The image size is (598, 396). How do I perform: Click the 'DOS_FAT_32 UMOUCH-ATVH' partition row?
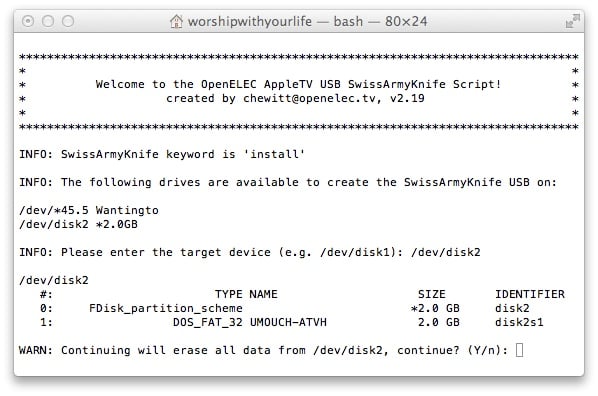click(x=292, y=322)
